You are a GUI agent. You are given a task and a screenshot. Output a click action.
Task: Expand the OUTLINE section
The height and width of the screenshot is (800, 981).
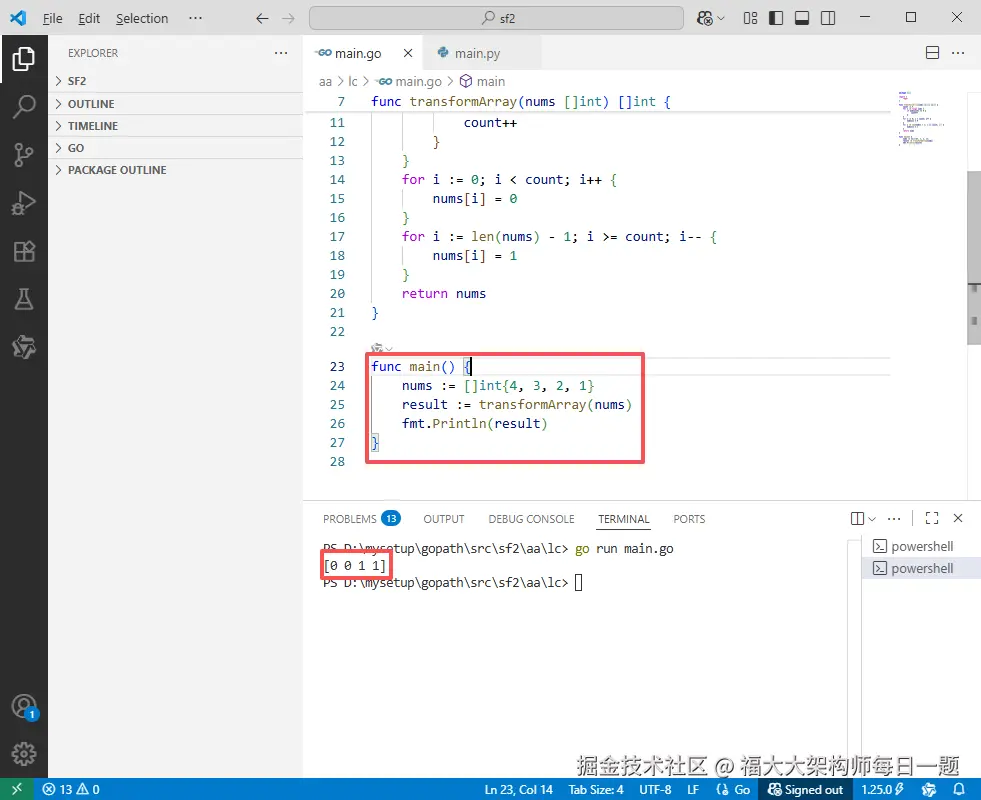176,104
